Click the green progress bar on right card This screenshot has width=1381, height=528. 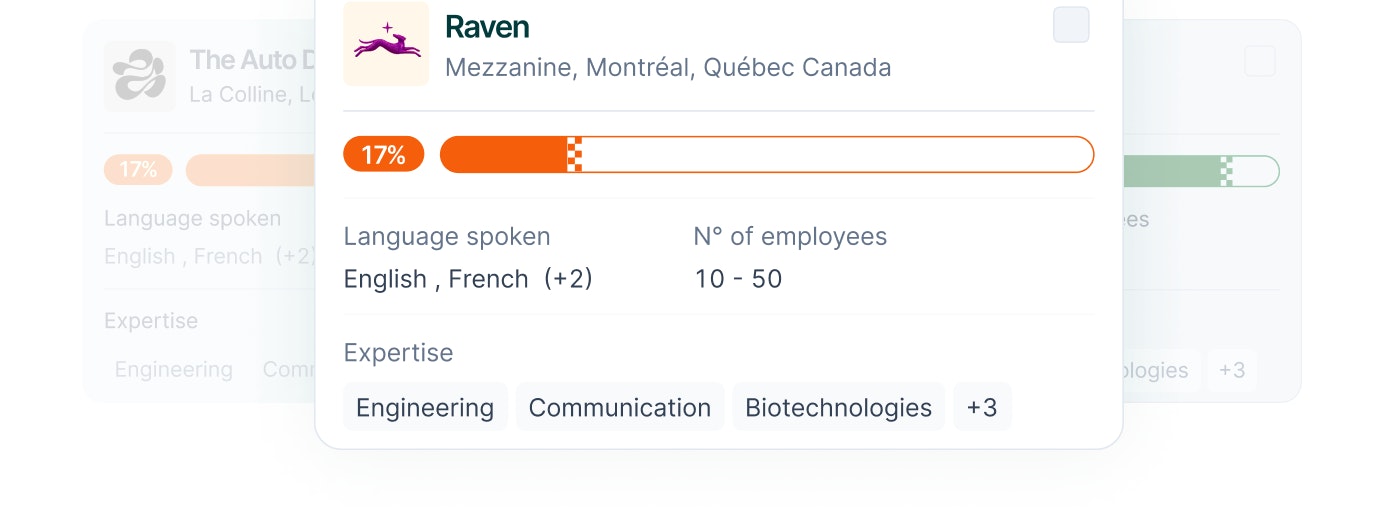click(1201, 171)
